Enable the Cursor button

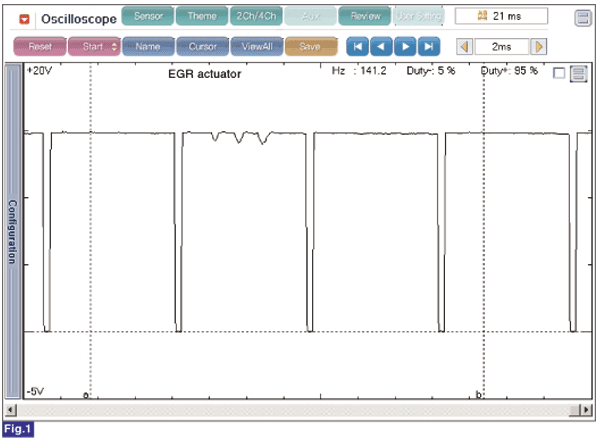202,47
